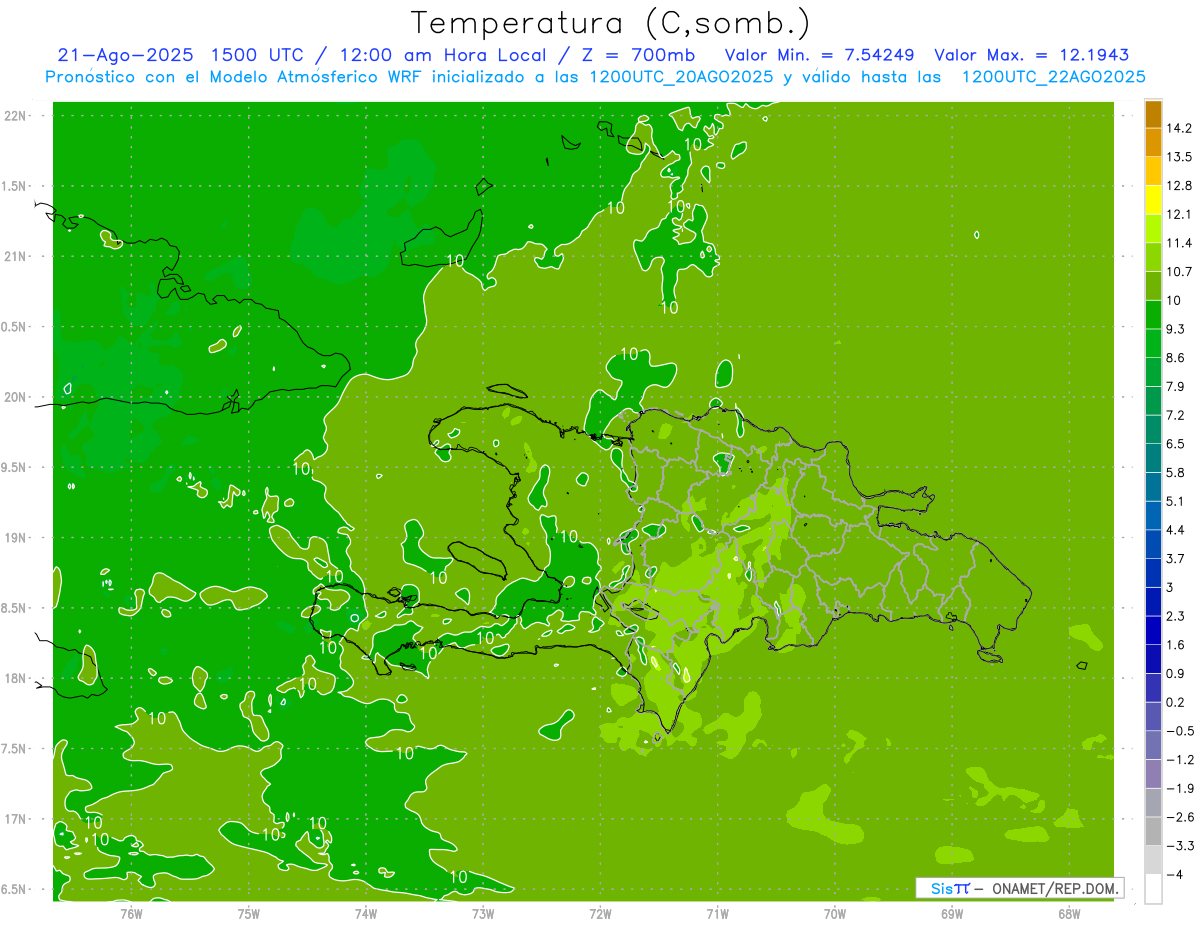Click the color bar label 4.4
This screenshot has height=927, width=1200.
click(x=1175, y=530)
